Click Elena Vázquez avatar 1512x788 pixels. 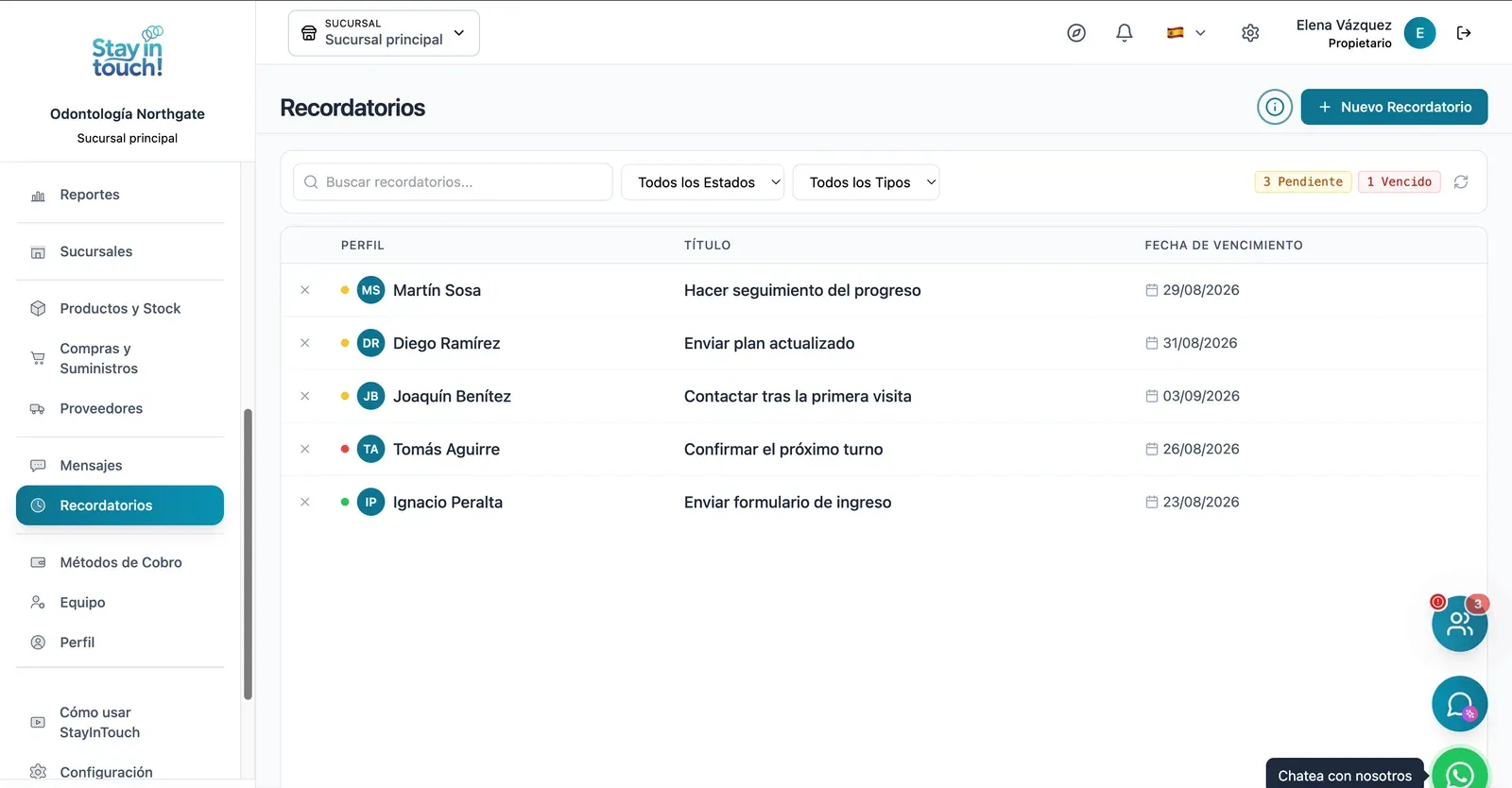pyautogui.click(x=1419, y=33)
